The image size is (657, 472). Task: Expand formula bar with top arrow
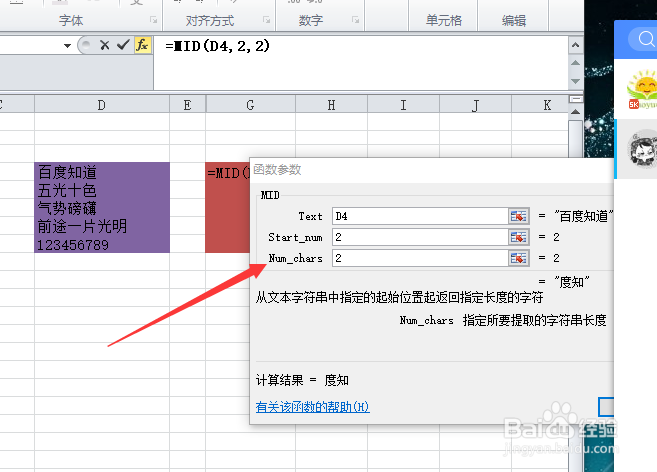pos(575,45)
